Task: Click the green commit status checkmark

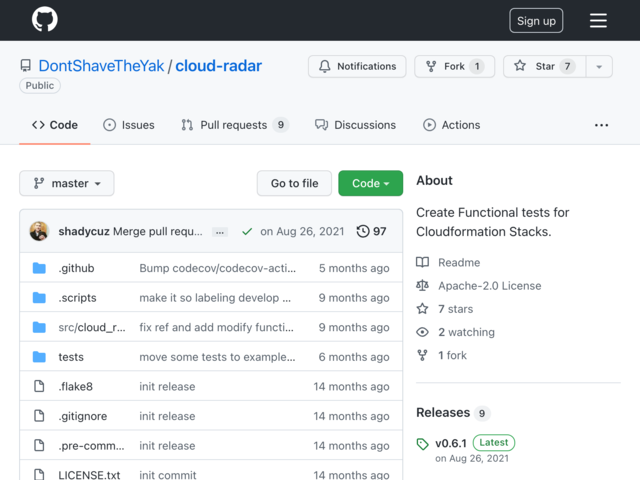Action: click(247, 231)
